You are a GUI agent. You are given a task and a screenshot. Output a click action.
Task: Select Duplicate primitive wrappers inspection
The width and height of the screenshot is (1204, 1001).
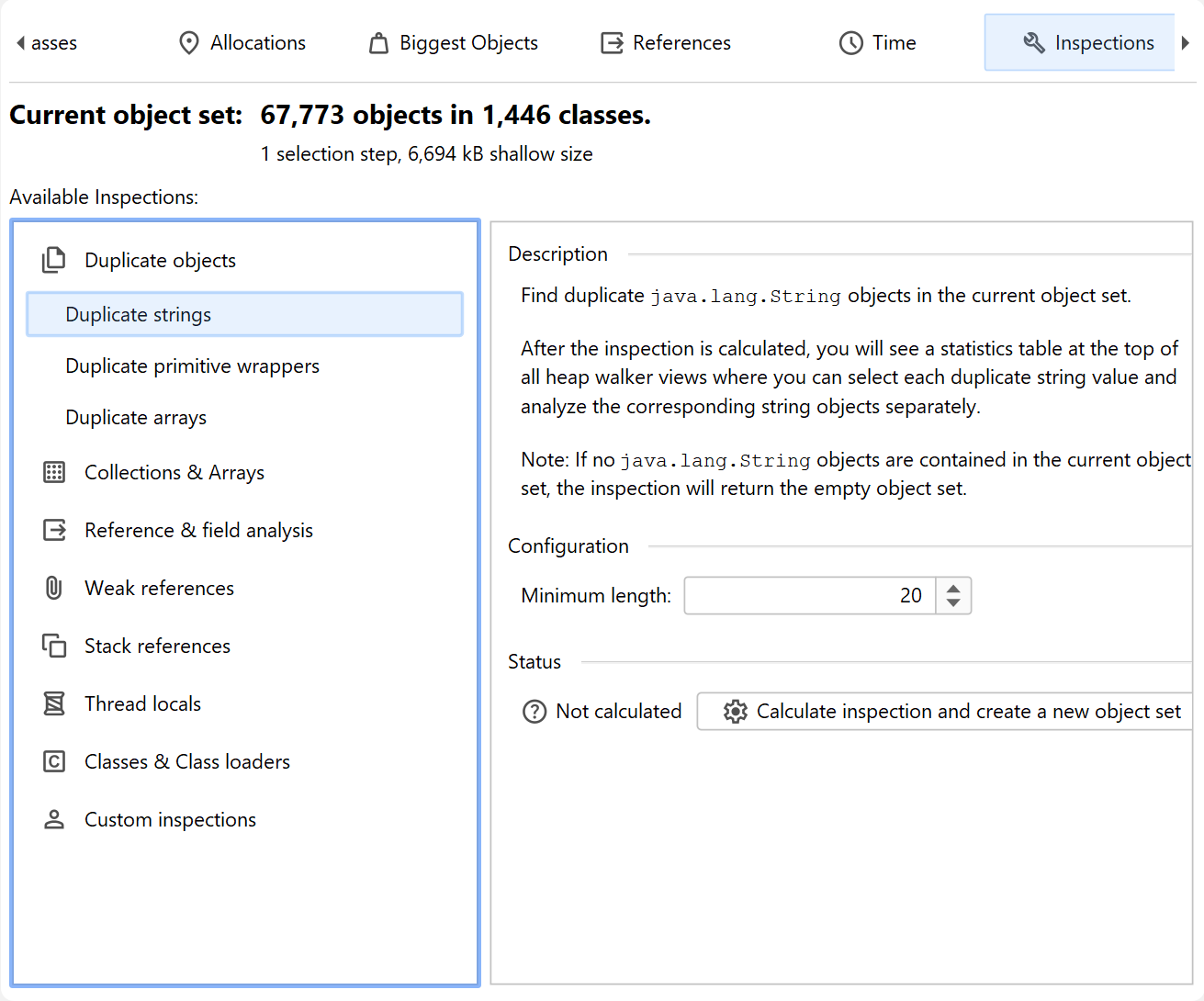coord(193,366)
